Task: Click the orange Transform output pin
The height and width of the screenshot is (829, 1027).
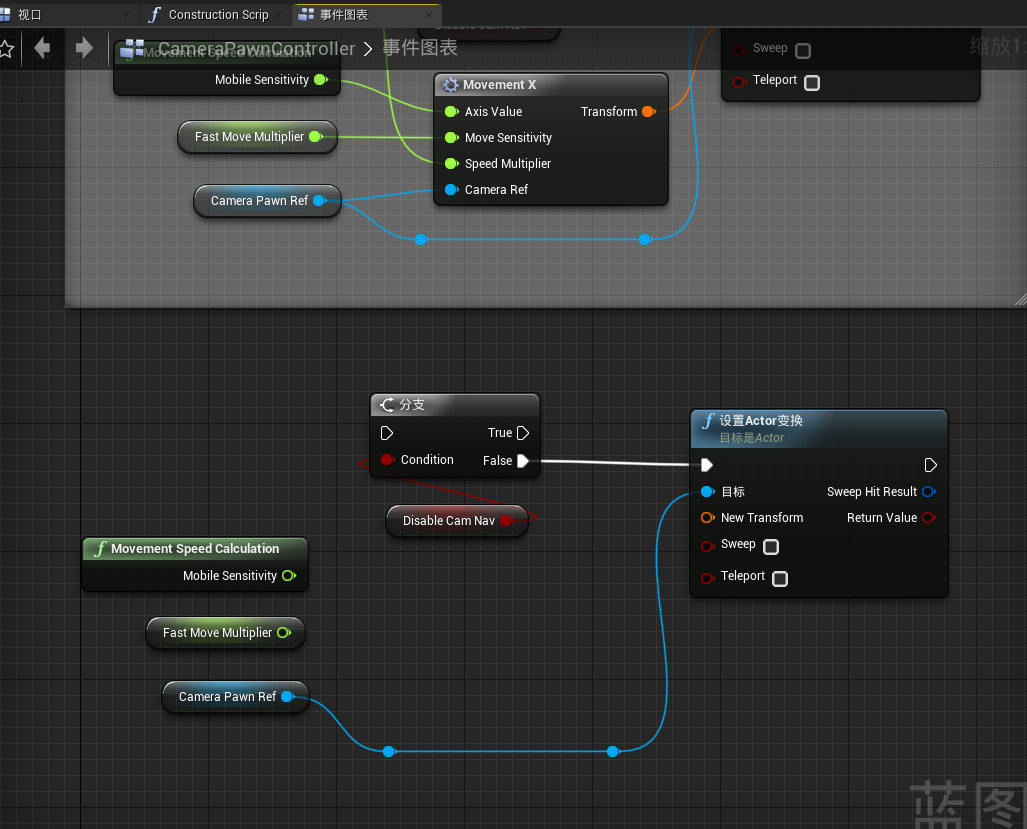Action: [649, 111]
